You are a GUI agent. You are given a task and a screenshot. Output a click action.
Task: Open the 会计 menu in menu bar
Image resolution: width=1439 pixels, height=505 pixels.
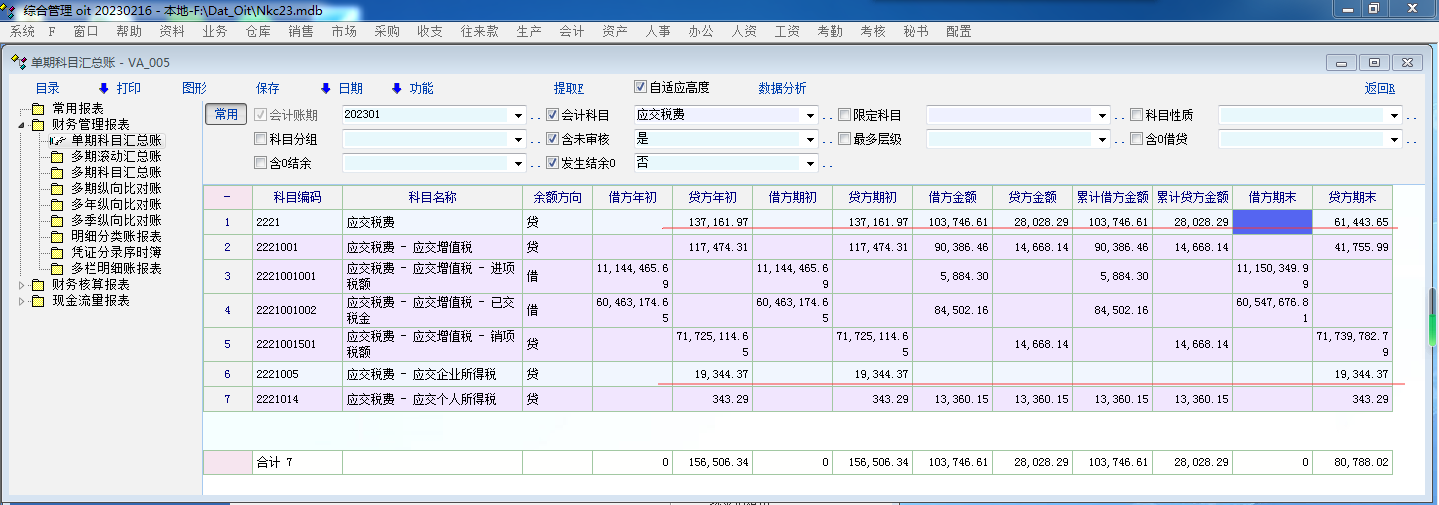click(x=572, y=31)
